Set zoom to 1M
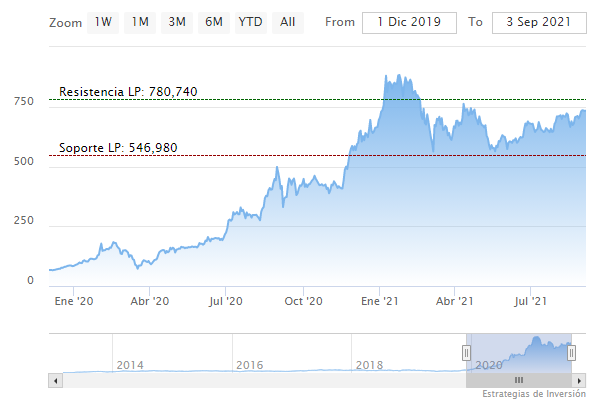 [x=141, y=22]
